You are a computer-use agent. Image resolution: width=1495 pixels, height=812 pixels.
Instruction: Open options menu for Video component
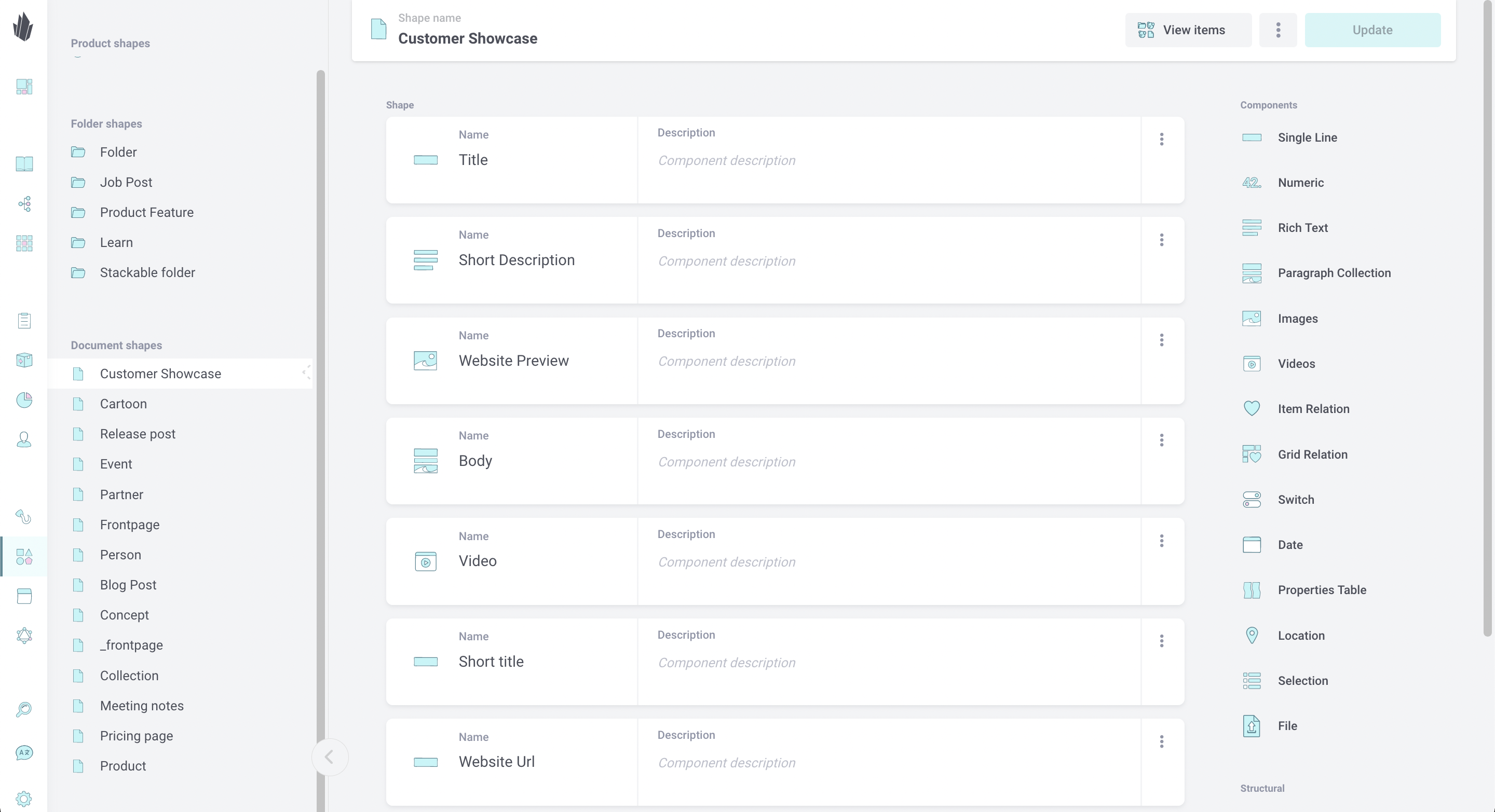tap(1161, 541)
